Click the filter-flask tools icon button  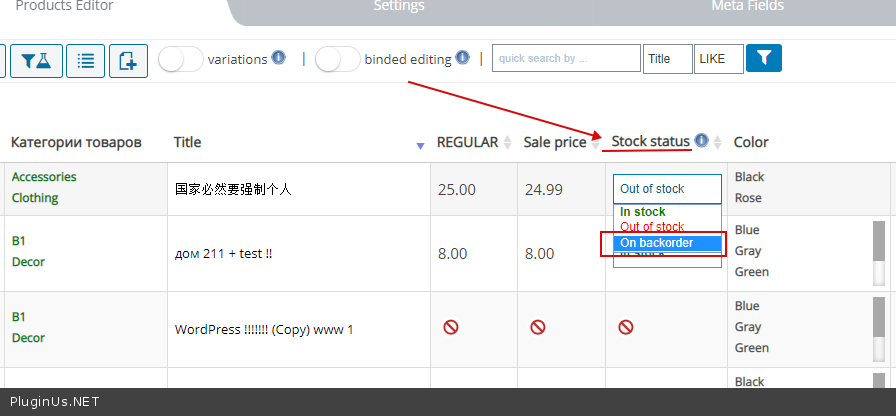click(42, 60)
